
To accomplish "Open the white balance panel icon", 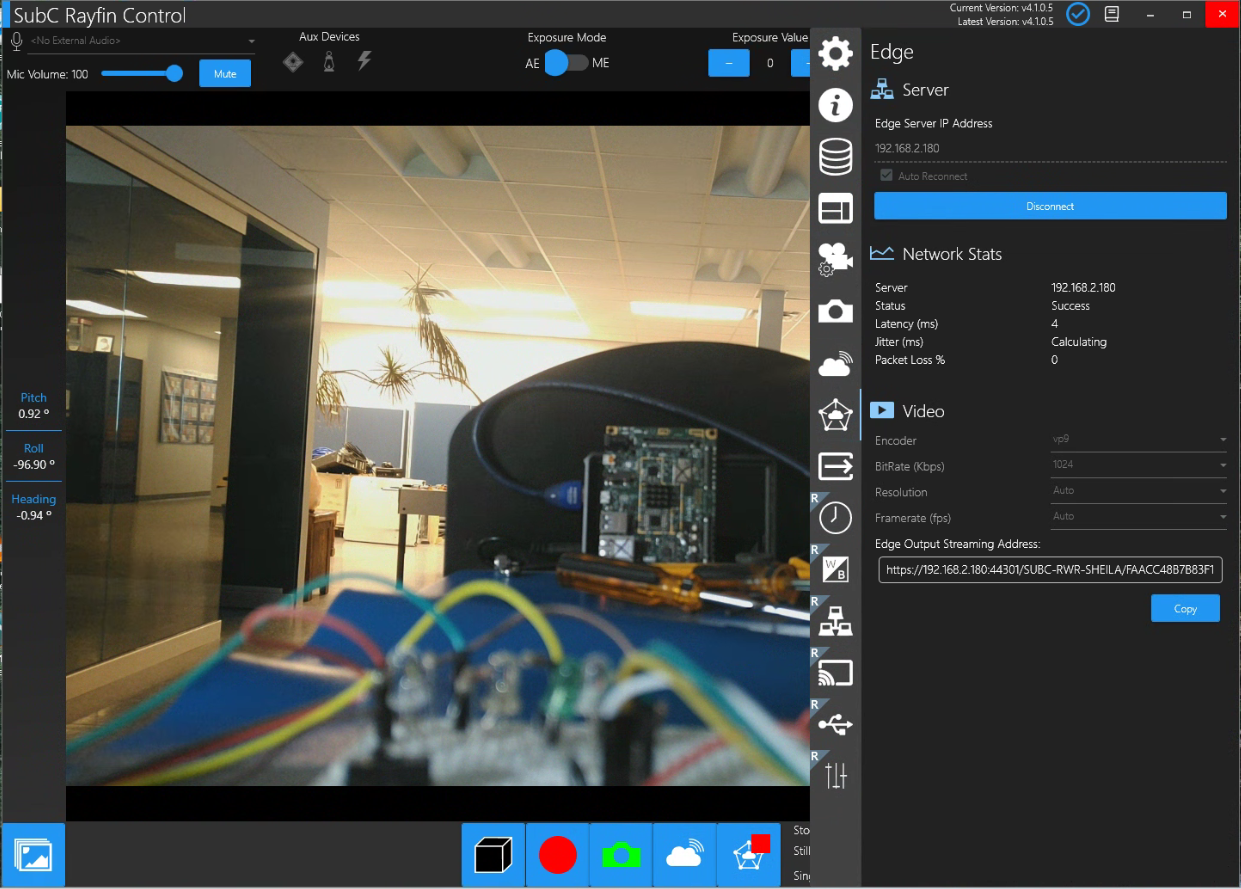I will coord(835,569).
